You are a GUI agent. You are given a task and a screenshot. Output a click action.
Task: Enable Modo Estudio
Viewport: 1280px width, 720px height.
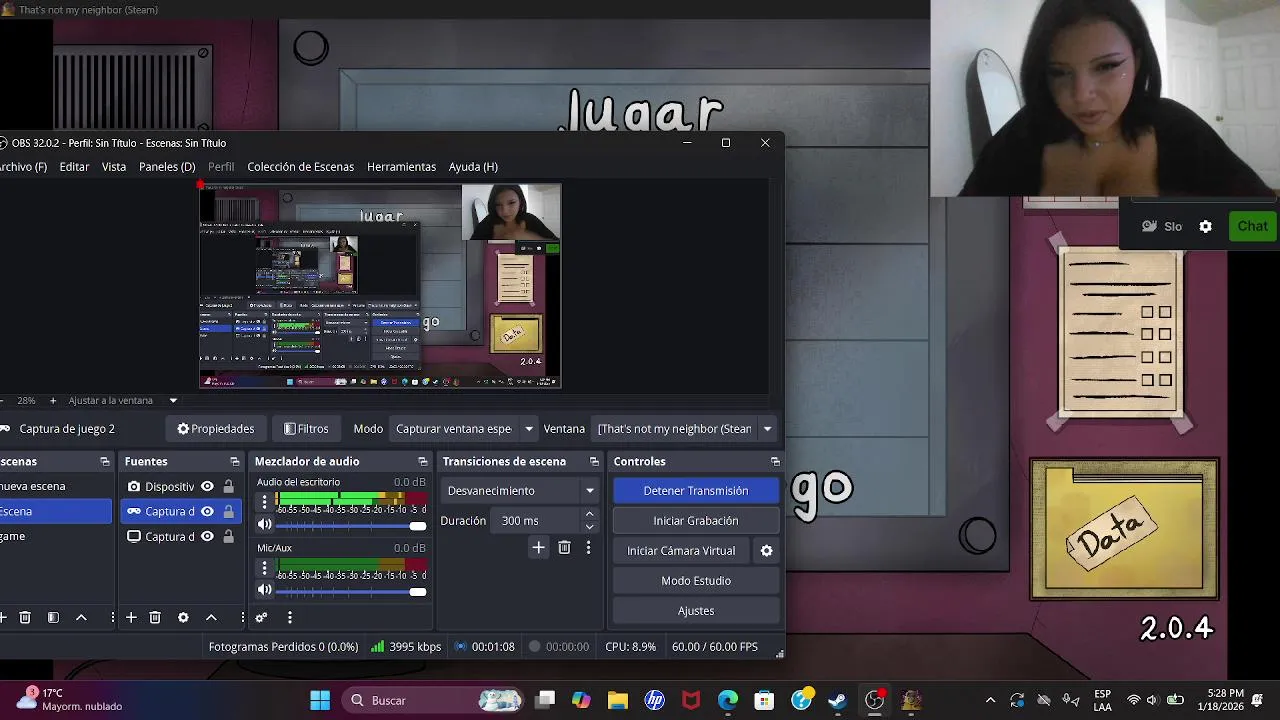click(x=696, y=581)
